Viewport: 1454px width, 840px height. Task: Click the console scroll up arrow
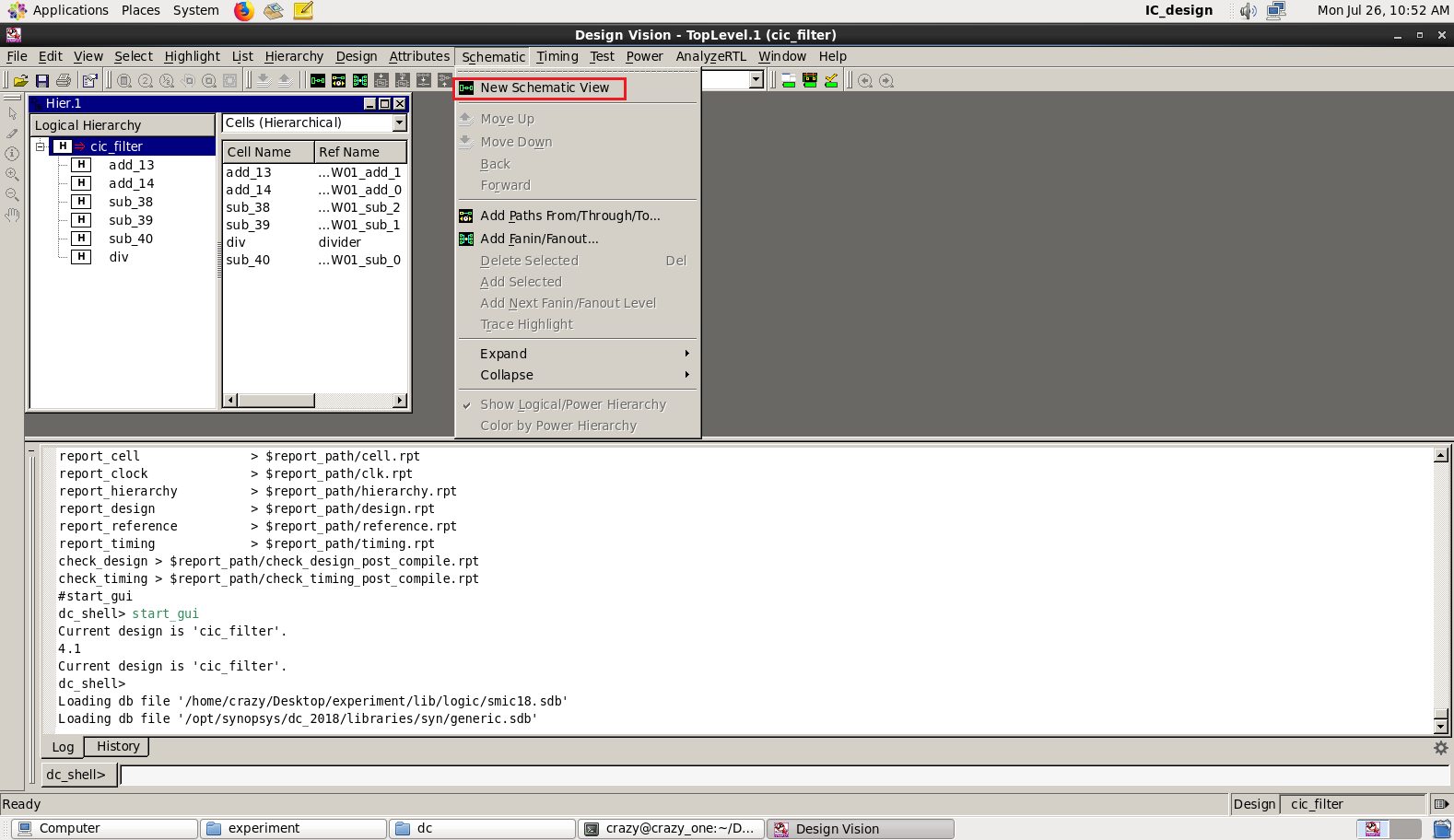1441,455
